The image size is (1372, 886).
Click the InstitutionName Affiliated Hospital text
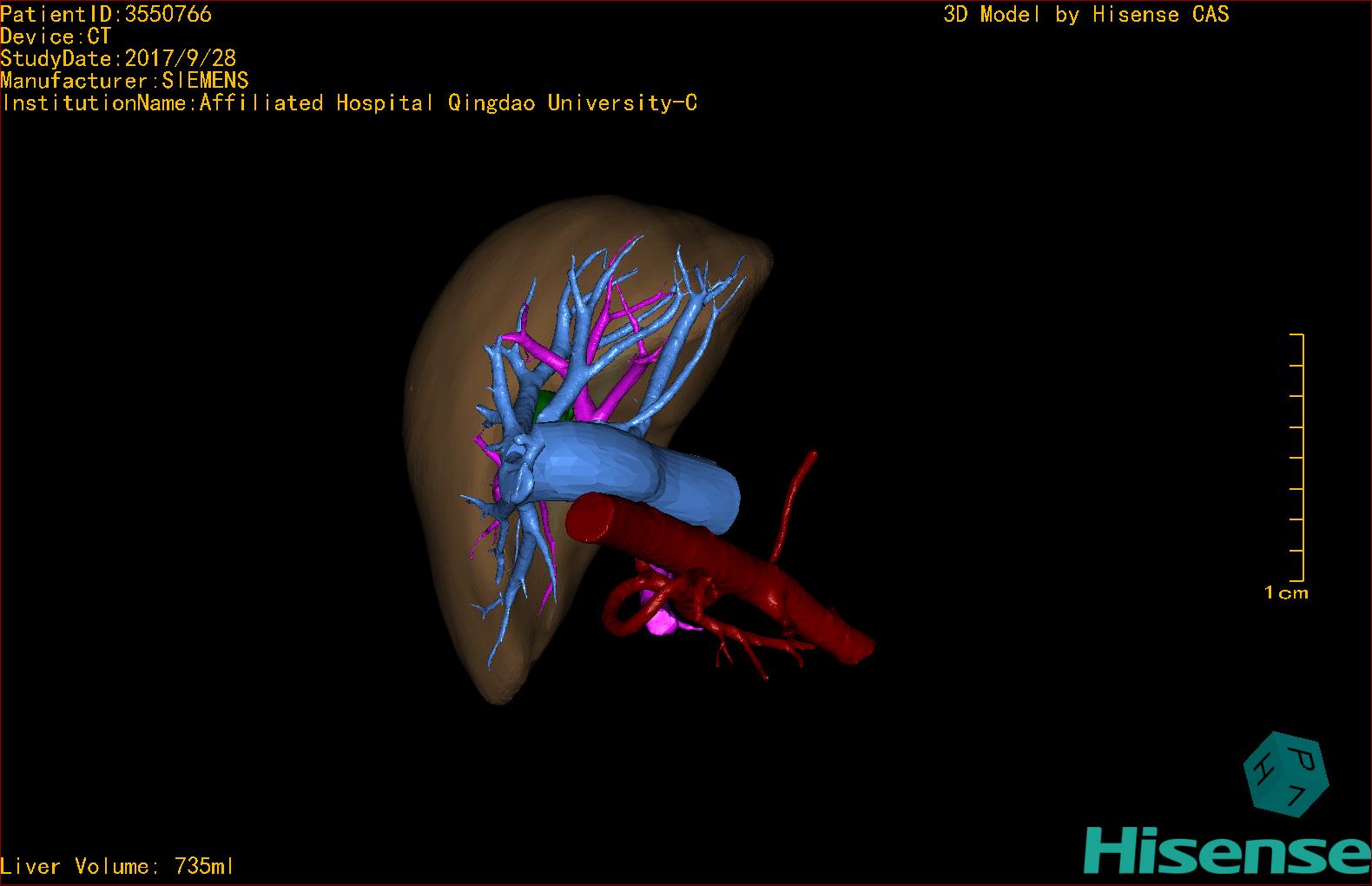349,103
